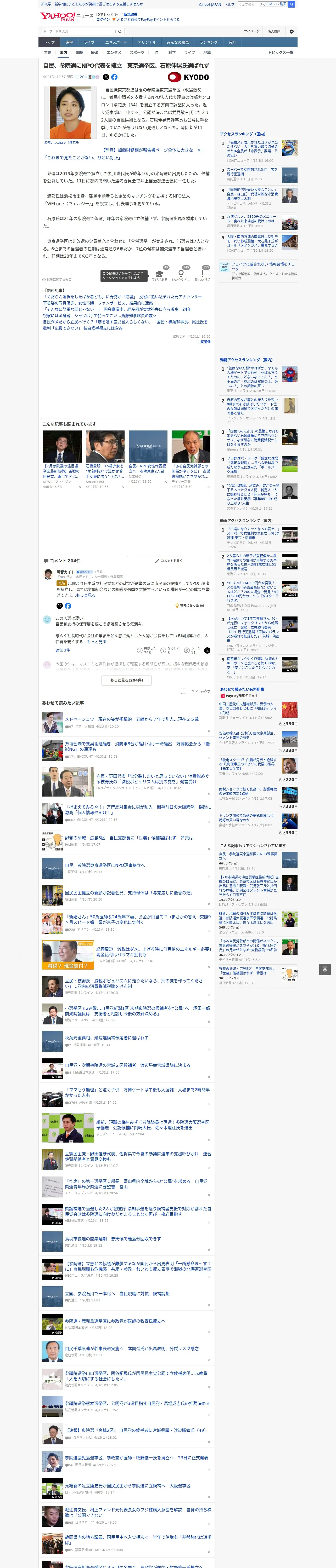Open settings gear icon in header
Viewport: 336px width, 1568px height.
292,31
